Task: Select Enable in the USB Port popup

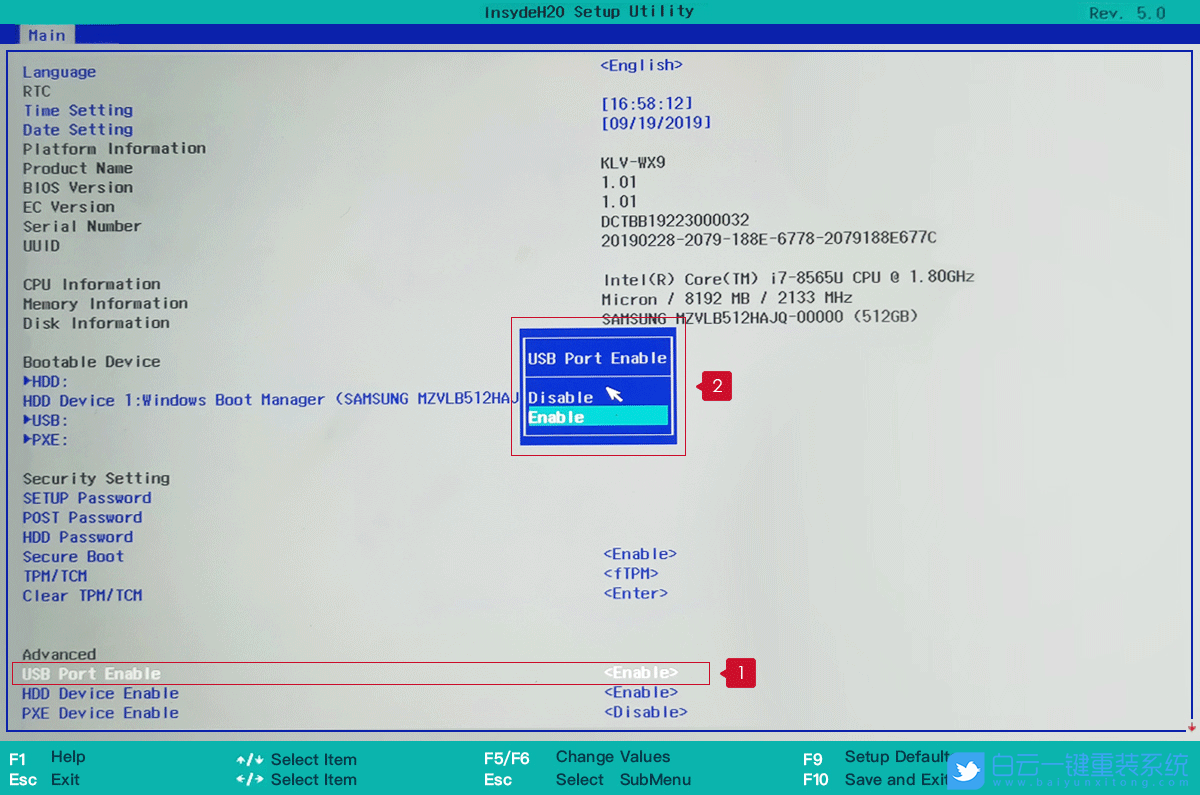Action: [597, 417]
